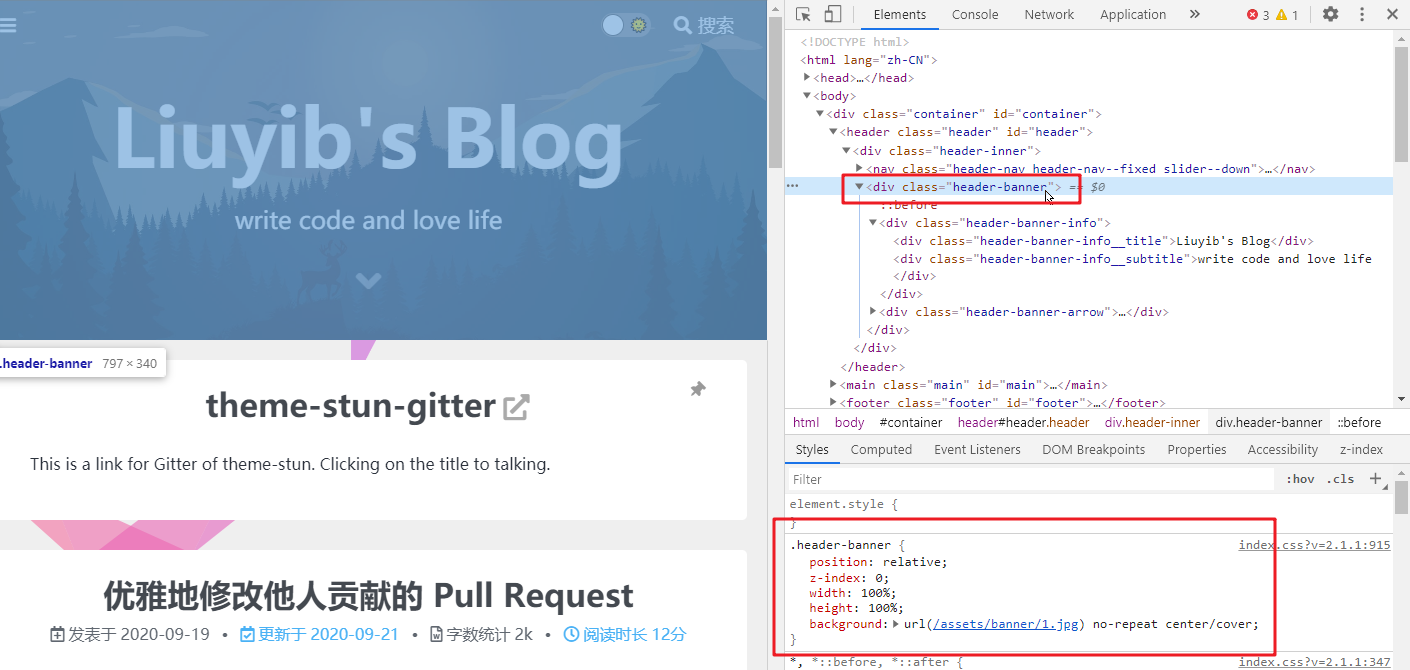Collapse the div.header-banner node
1410x670 pixels.
858,186
